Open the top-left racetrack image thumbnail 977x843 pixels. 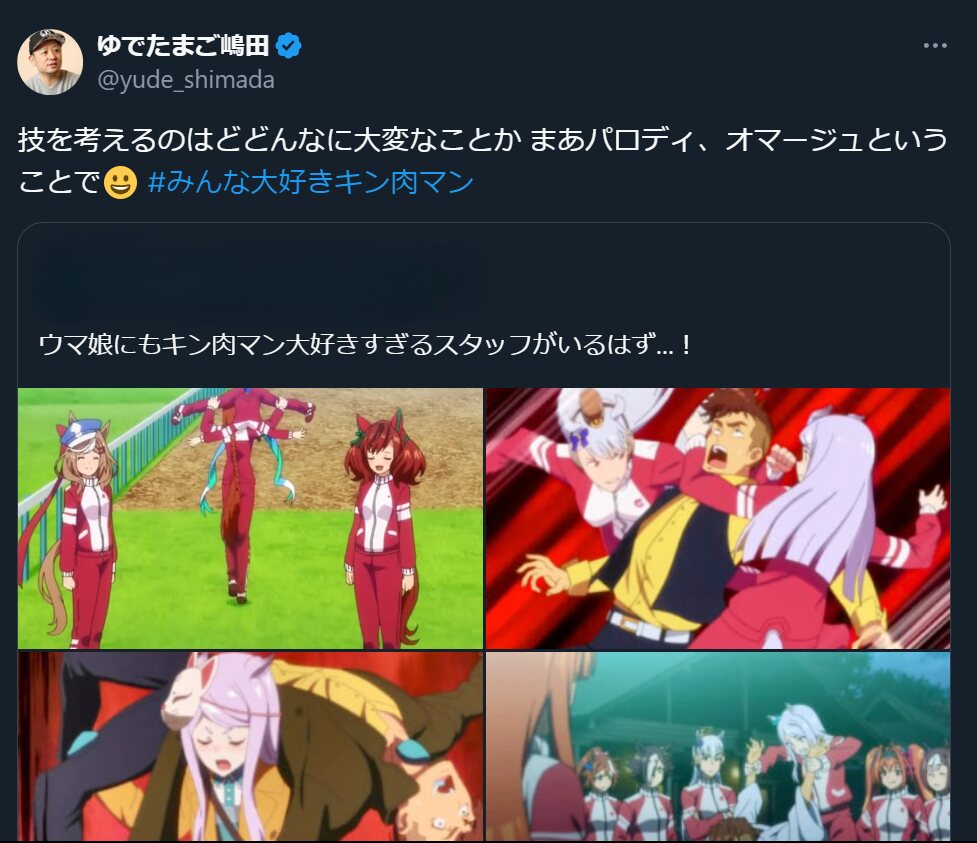tap(250, 518)
